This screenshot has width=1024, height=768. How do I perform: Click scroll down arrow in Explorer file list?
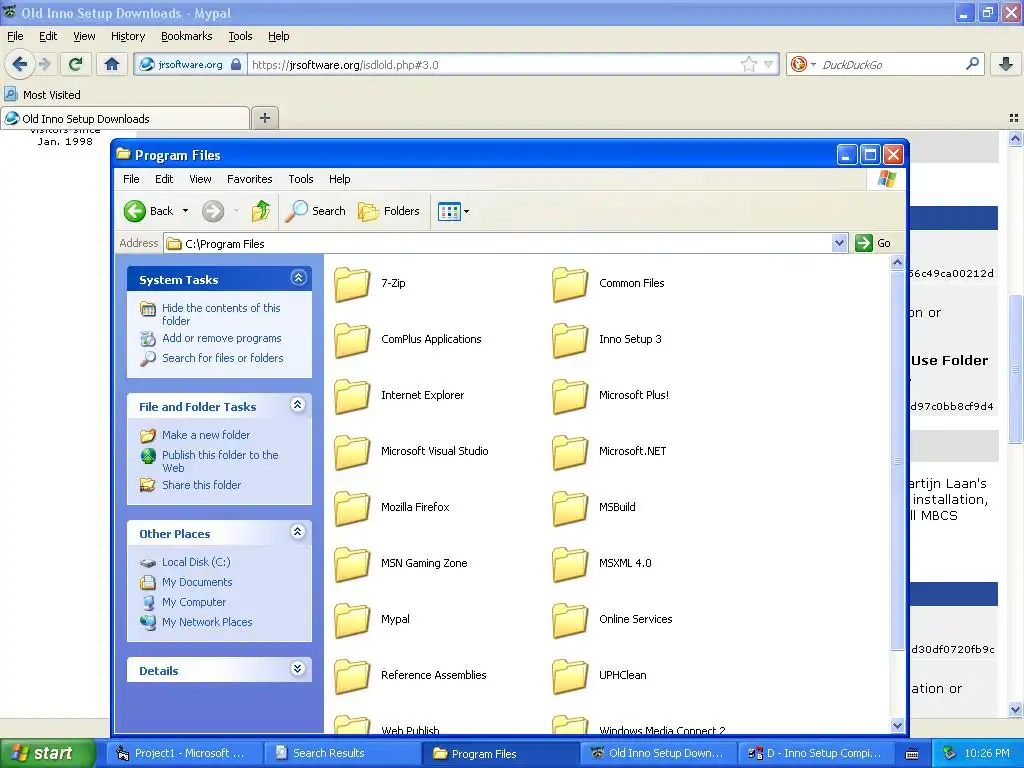click(x=897, y=726)
